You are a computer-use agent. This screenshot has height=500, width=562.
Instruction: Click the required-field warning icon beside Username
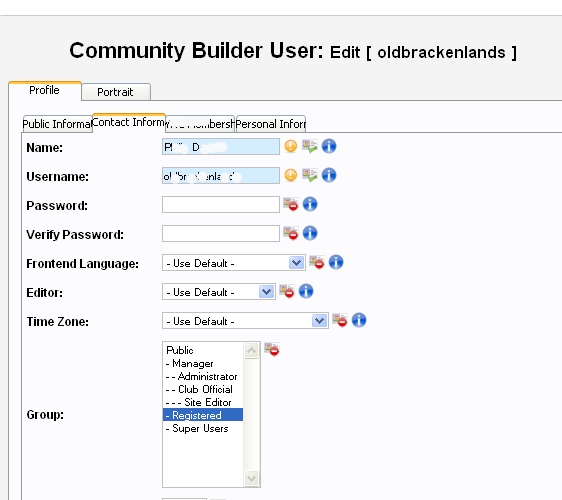291,175
